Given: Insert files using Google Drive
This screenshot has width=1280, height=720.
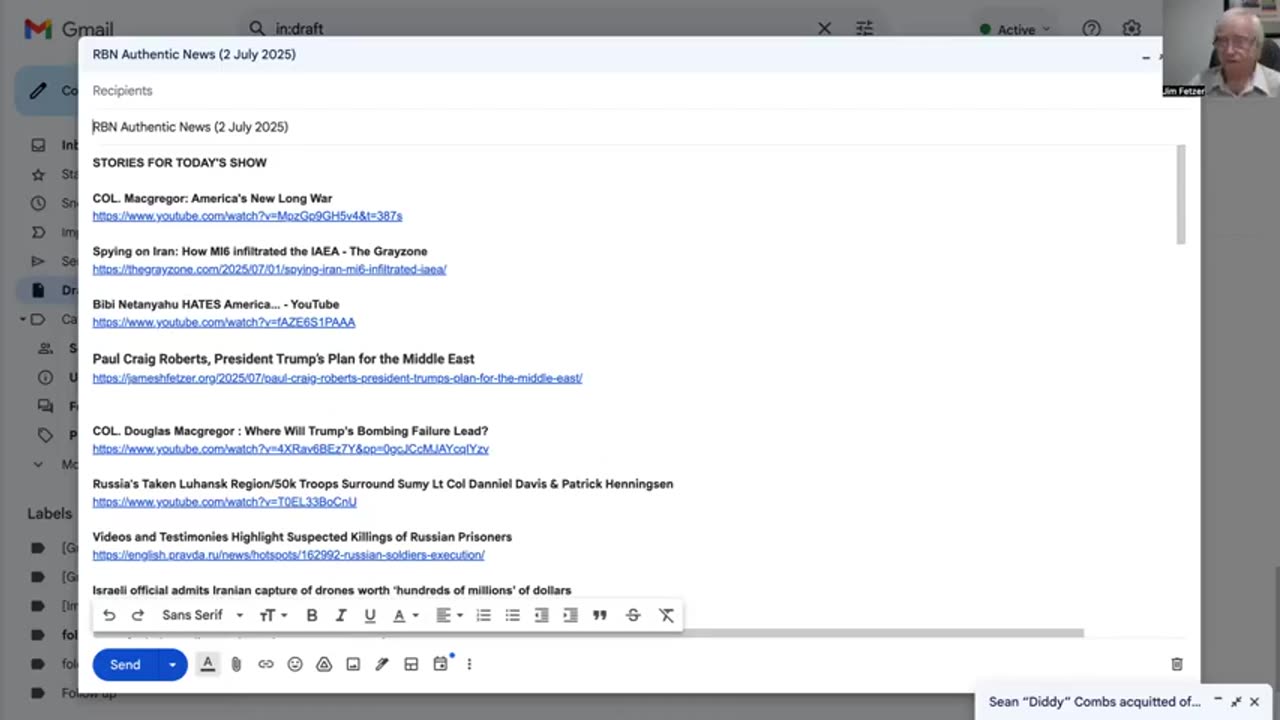Looking at the screenshot, I should coord(324,664).
